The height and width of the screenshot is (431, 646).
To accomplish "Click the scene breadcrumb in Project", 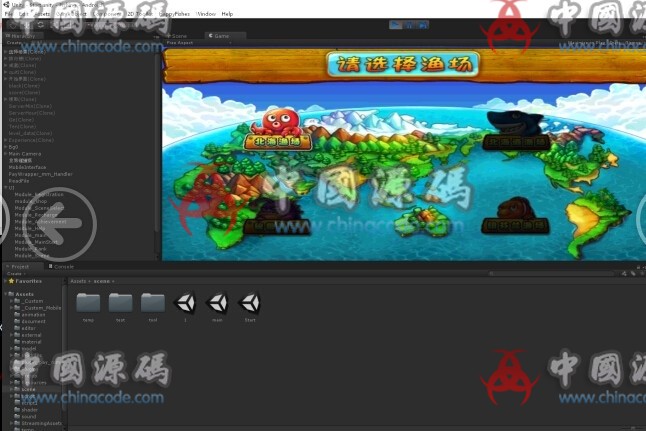I will (101, 281).
